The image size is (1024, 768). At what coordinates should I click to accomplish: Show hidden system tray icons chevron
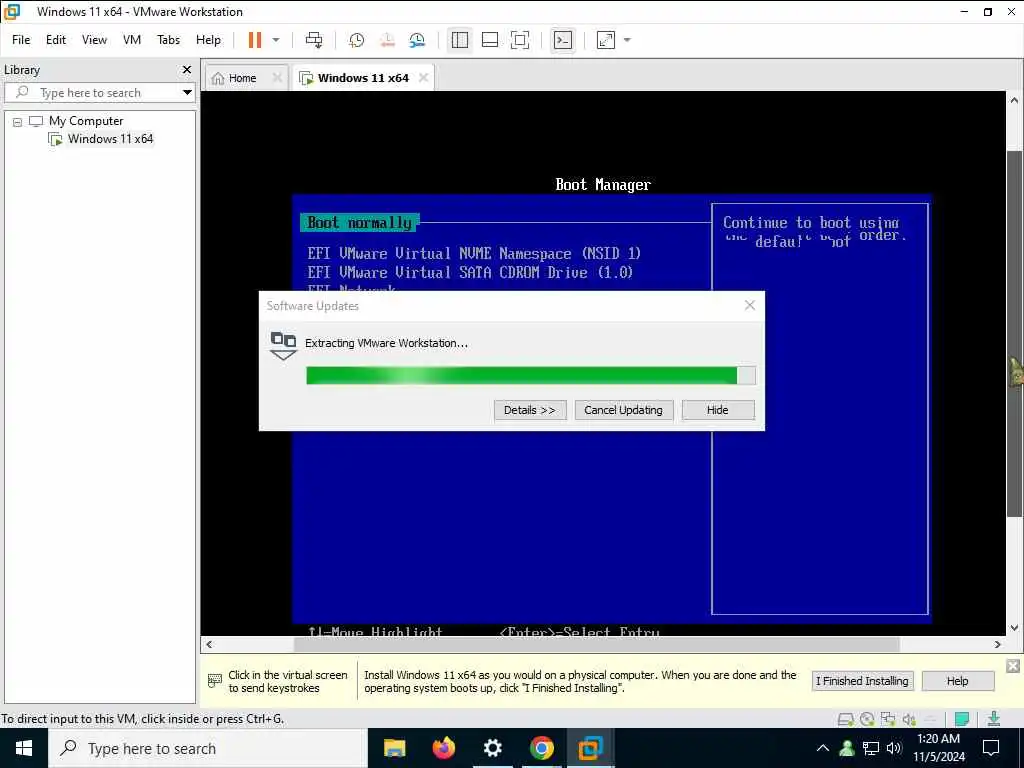pyautogui.click(x=823, y=748)
